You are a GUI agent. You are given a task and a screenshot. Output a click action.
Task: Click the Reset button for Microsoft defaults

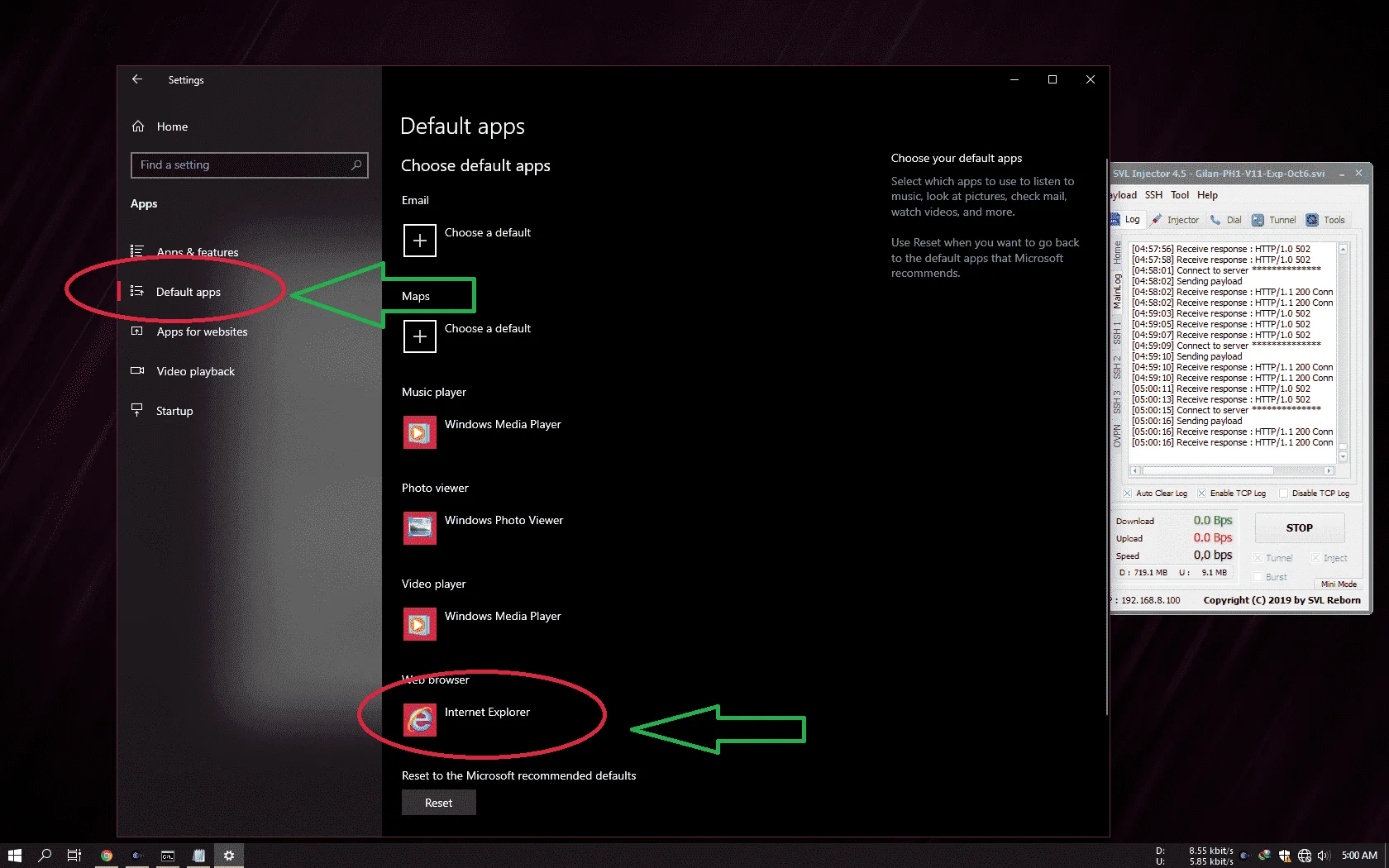coord(439,803)
